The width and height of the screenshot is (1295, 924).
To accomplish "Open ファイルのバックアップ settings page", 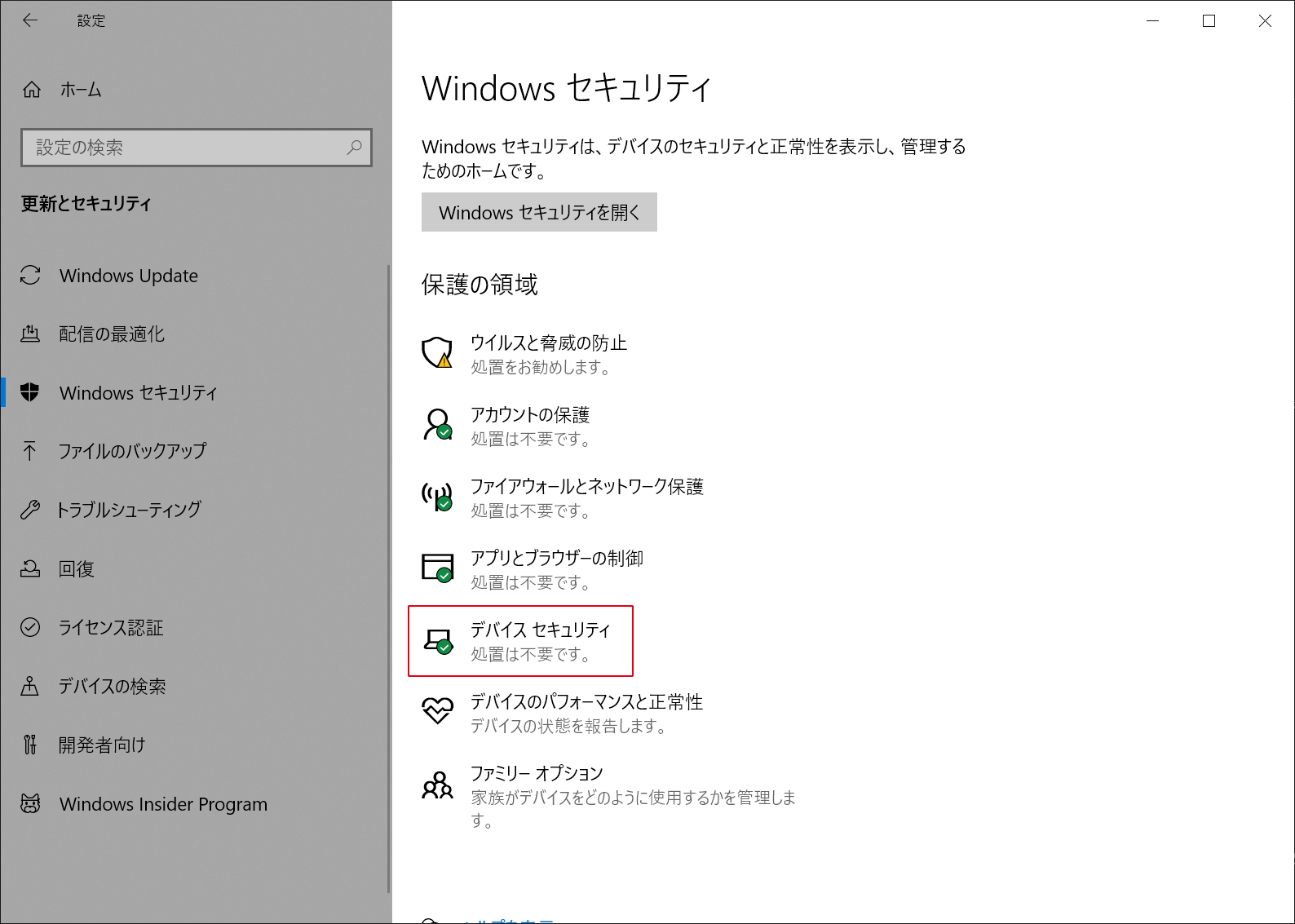I will pos(132,451).
